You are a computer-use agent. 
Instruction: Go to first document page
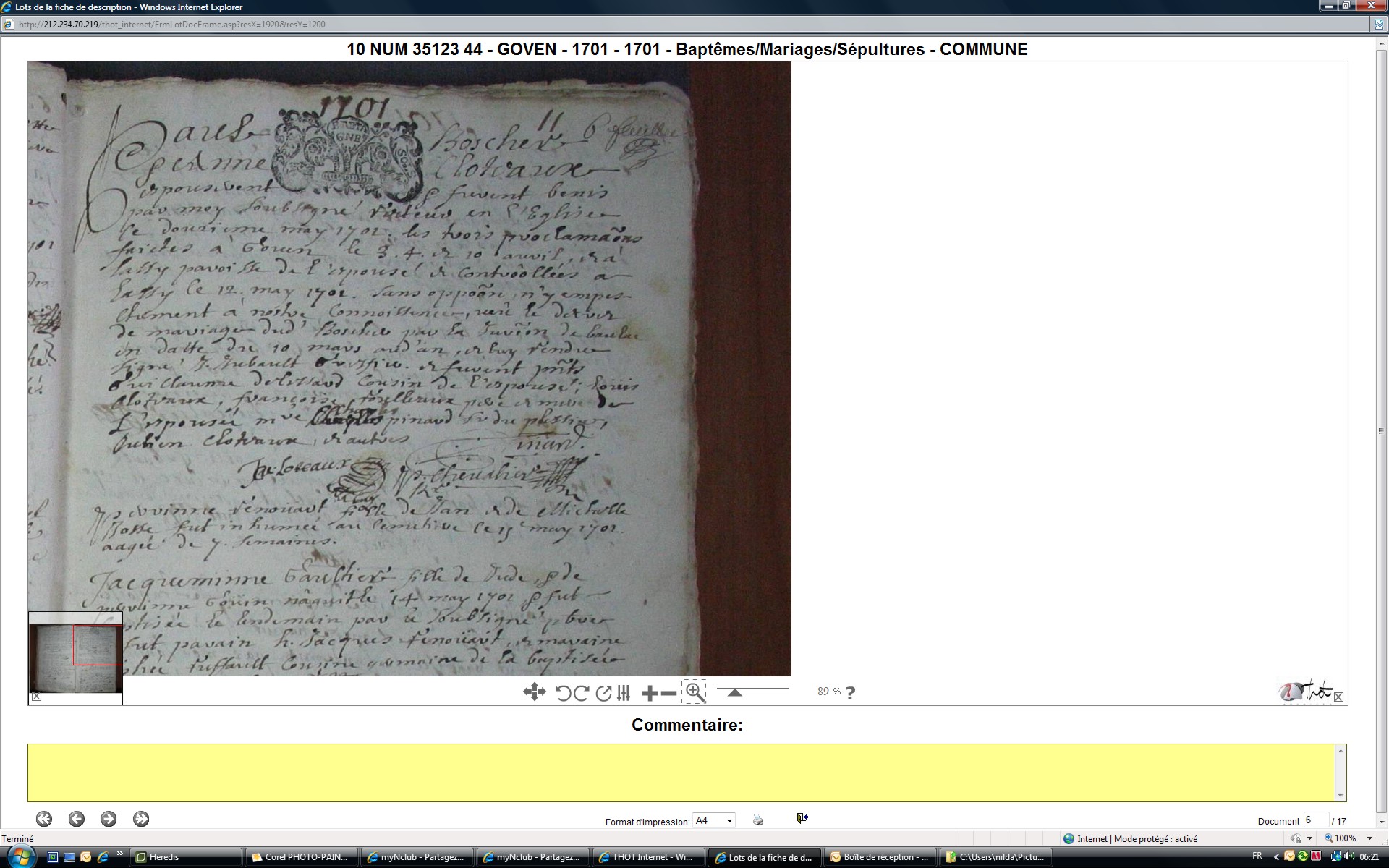pos(44,819)
